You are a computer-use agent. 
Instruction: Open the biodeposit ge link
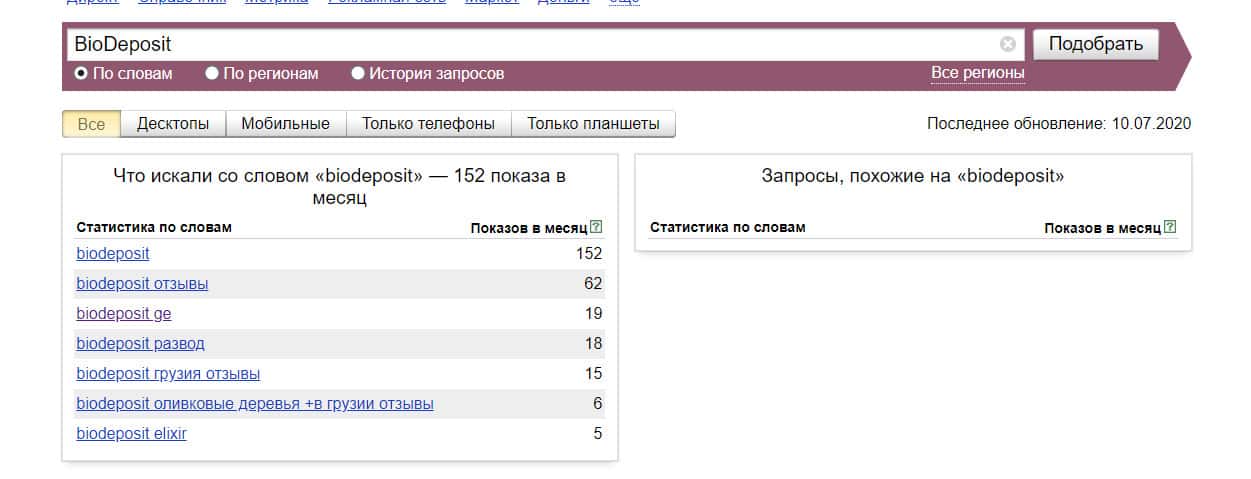click(x=124, y=314)
